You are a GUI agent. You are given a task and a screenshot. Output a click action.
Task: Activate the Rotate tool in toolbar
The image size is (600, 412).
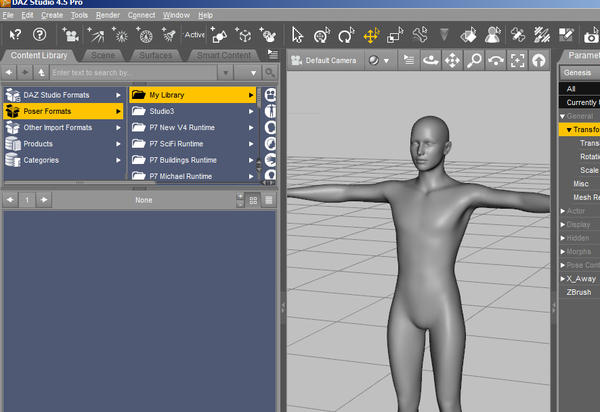[x=346, y=35]
